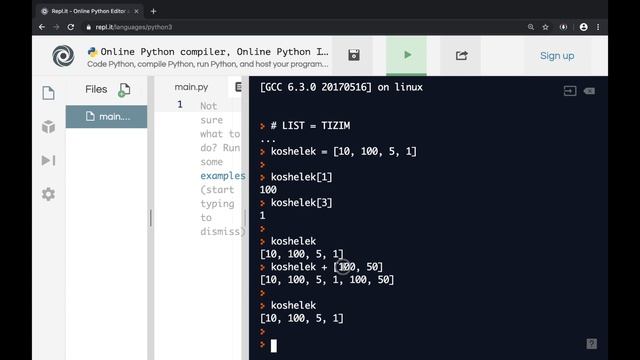Click the Repl.it logo
640x360 pixels.
tap(63, 56)
